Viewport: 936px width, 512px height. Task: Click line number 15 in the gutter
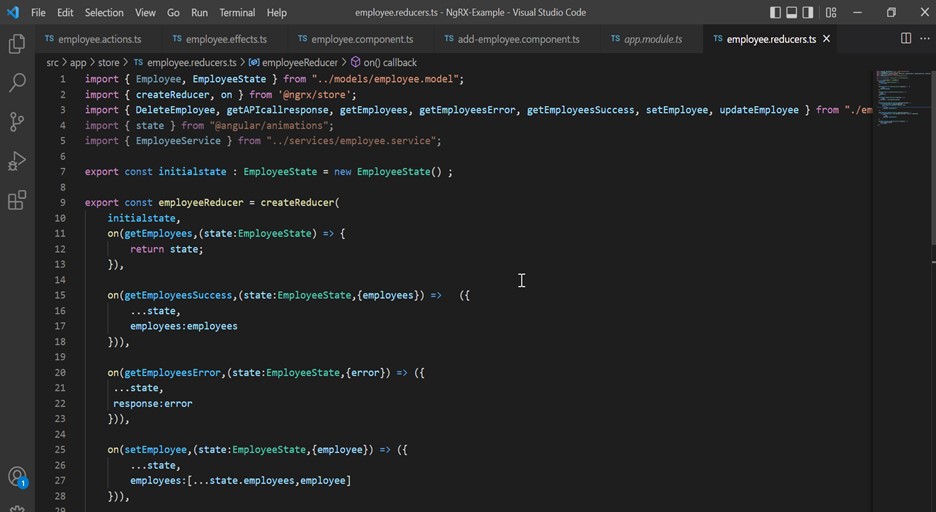pyautogui.click(x=60, y=295)
